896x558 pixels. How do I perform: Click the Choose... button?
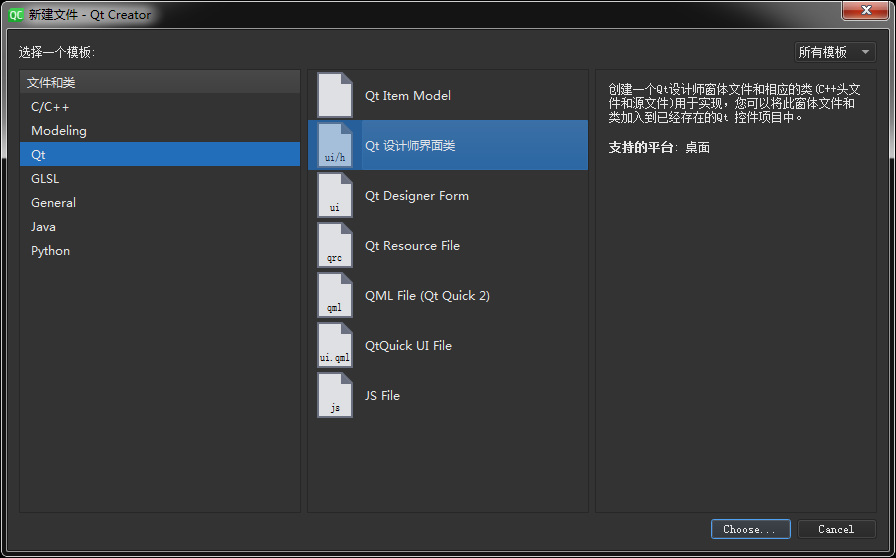[x=750, y=529]
